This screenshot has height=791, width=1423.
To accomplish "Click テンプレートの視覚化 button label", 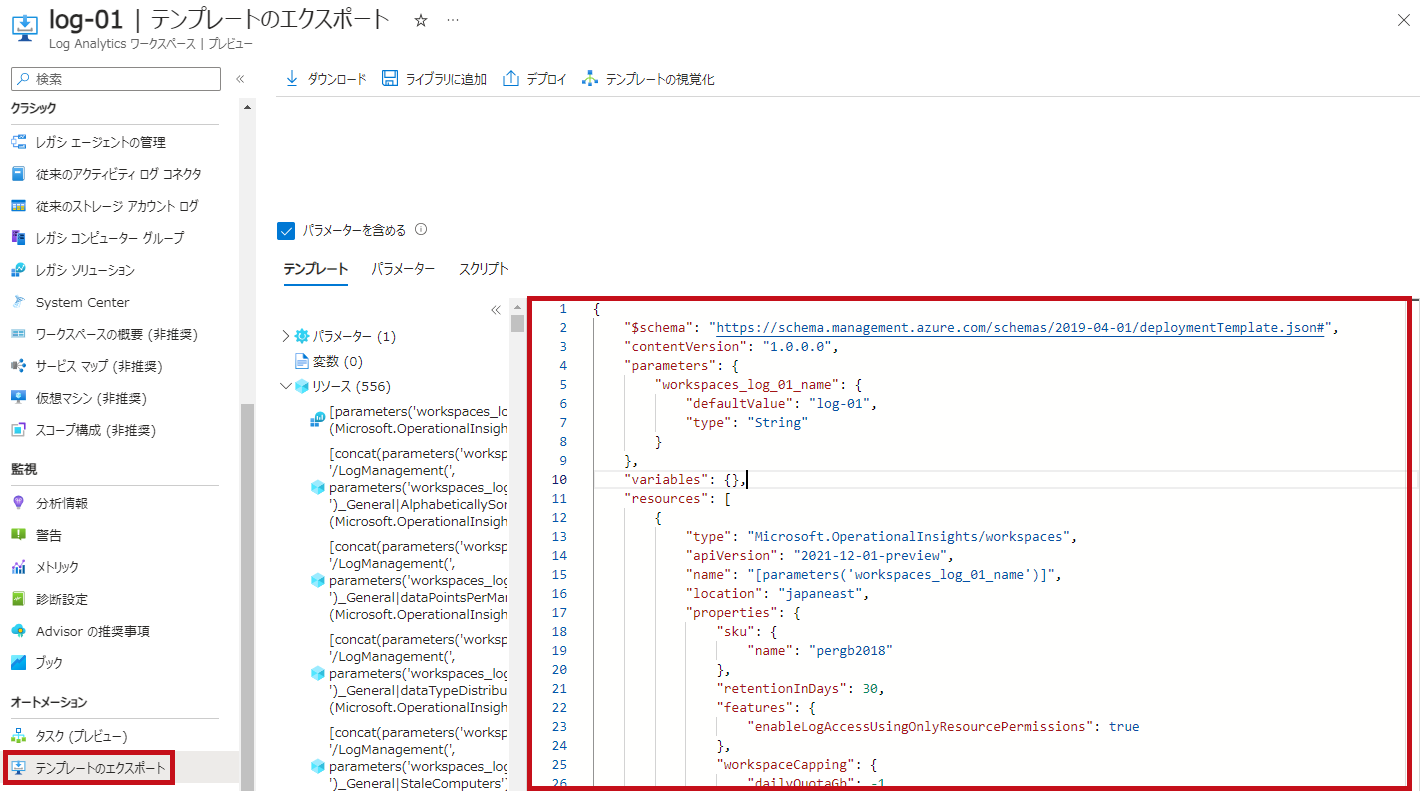I will (660, 79).
